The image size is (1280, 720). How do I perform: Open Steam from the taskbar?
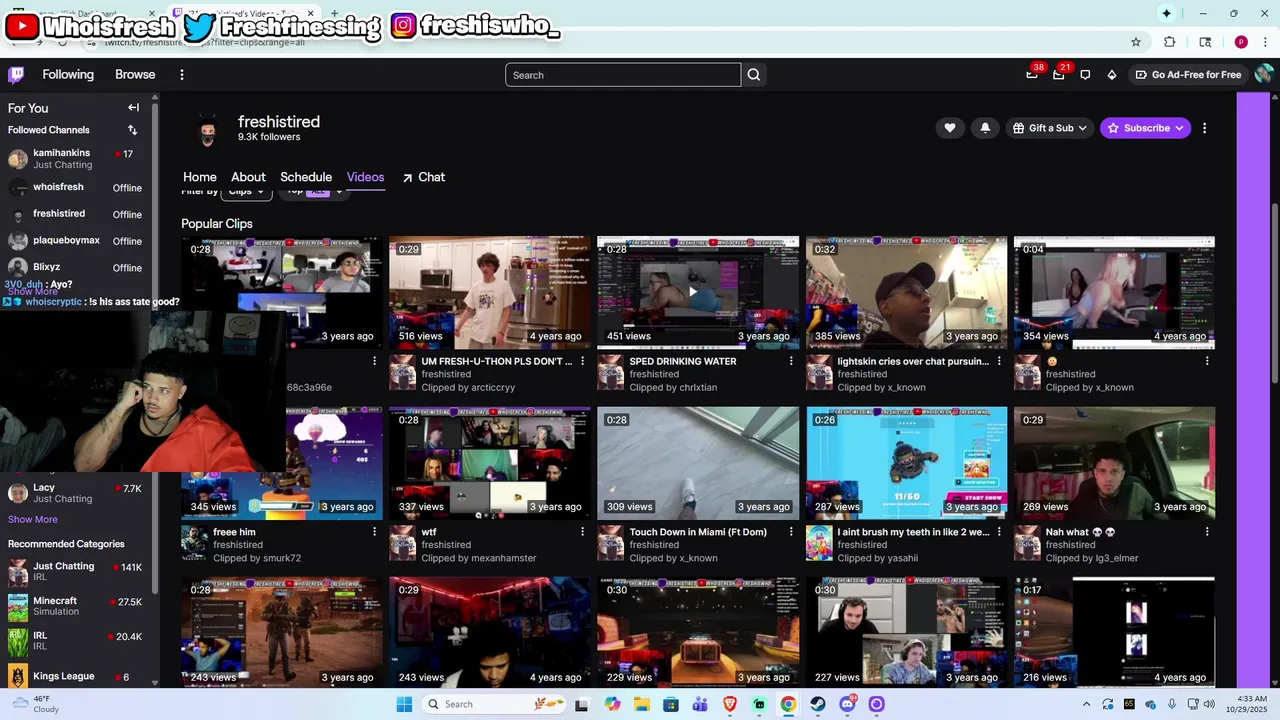(x=818, y=704)
